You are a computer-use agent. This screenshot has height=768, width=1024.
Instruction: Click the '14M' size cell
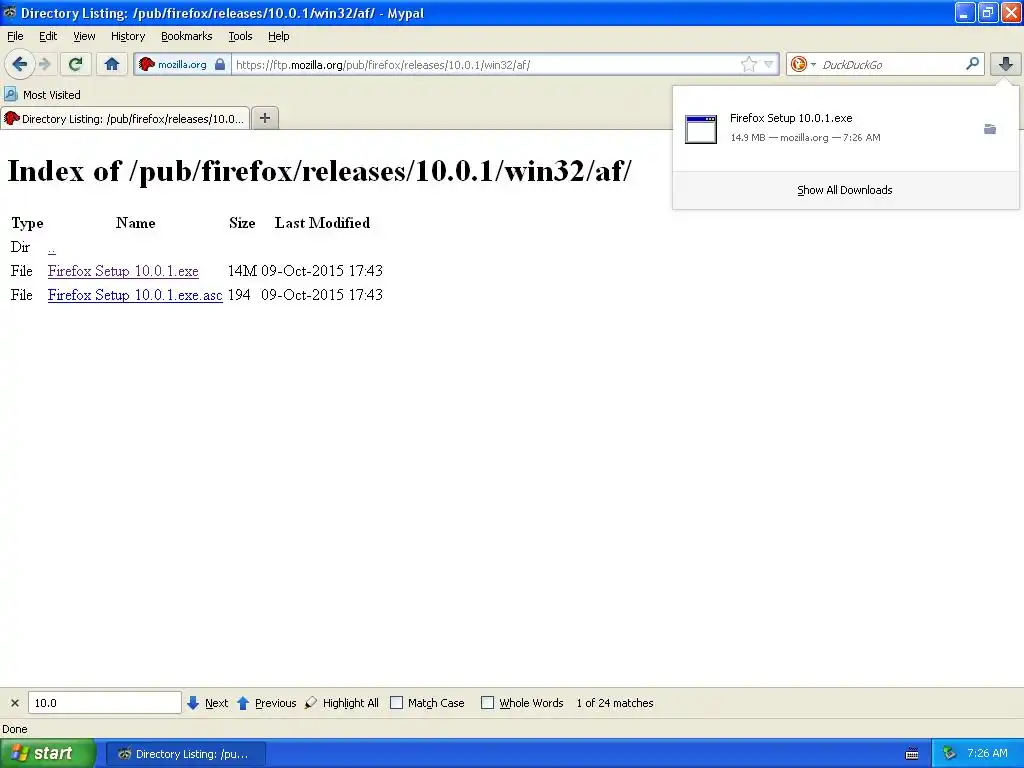(x=242, y=271)
